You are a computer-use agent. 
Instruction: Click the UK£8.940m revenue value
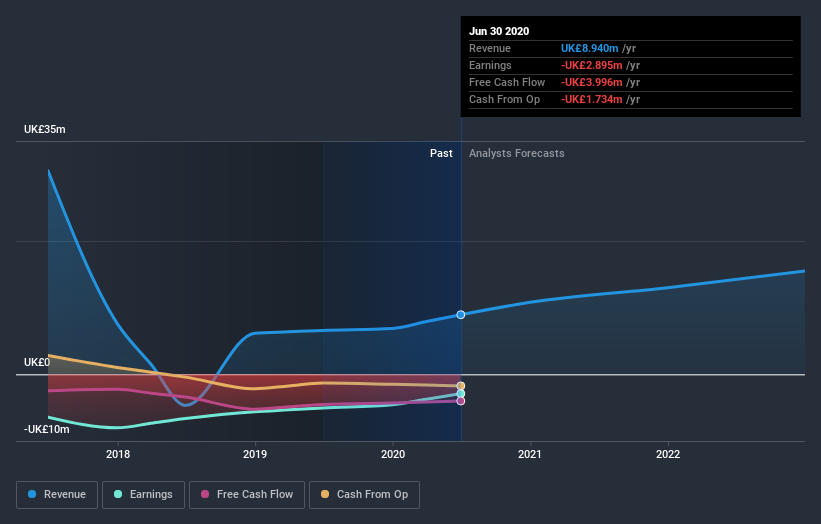(590, 48)
